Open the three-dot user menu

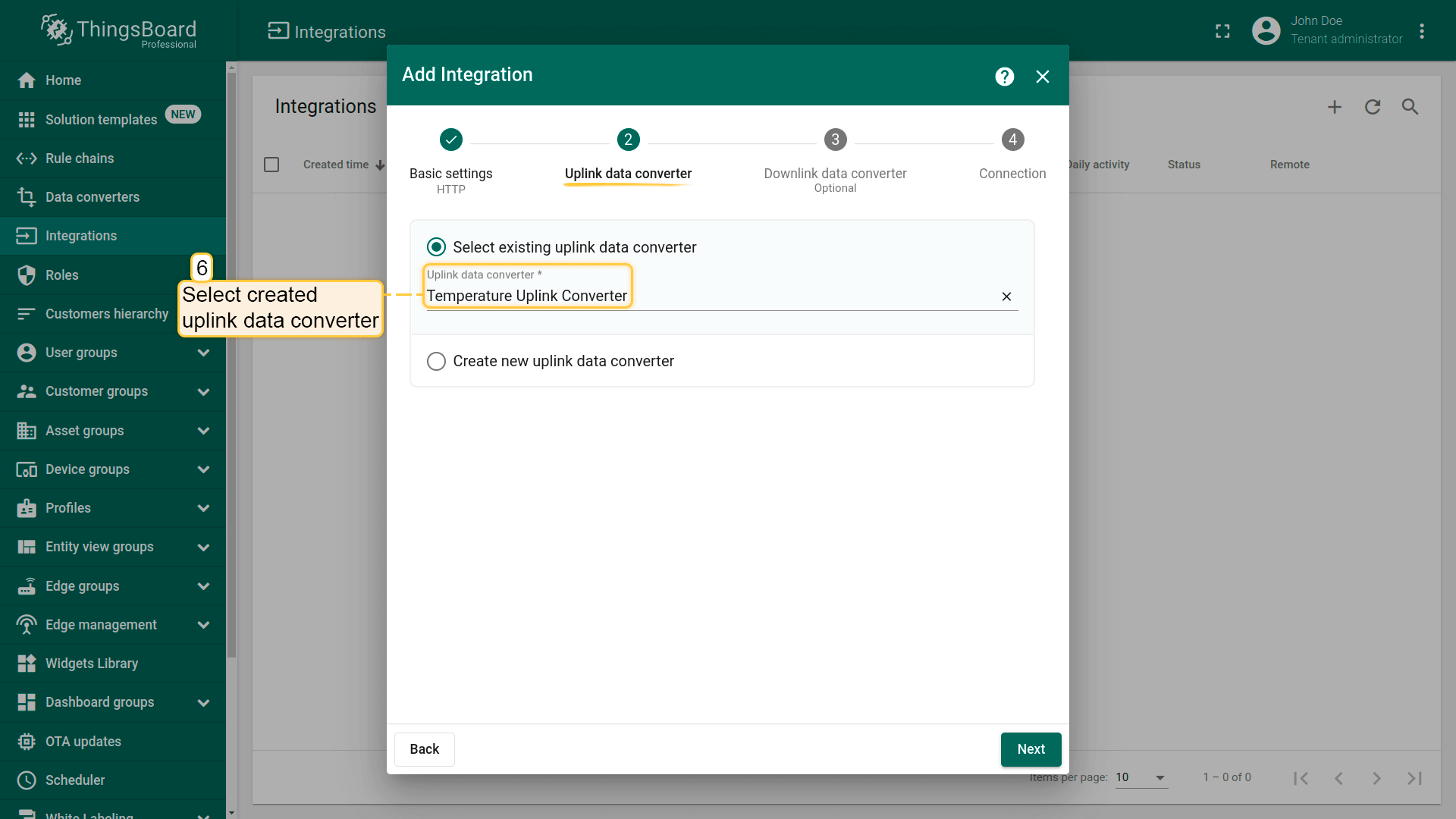tap(1422, 31)
